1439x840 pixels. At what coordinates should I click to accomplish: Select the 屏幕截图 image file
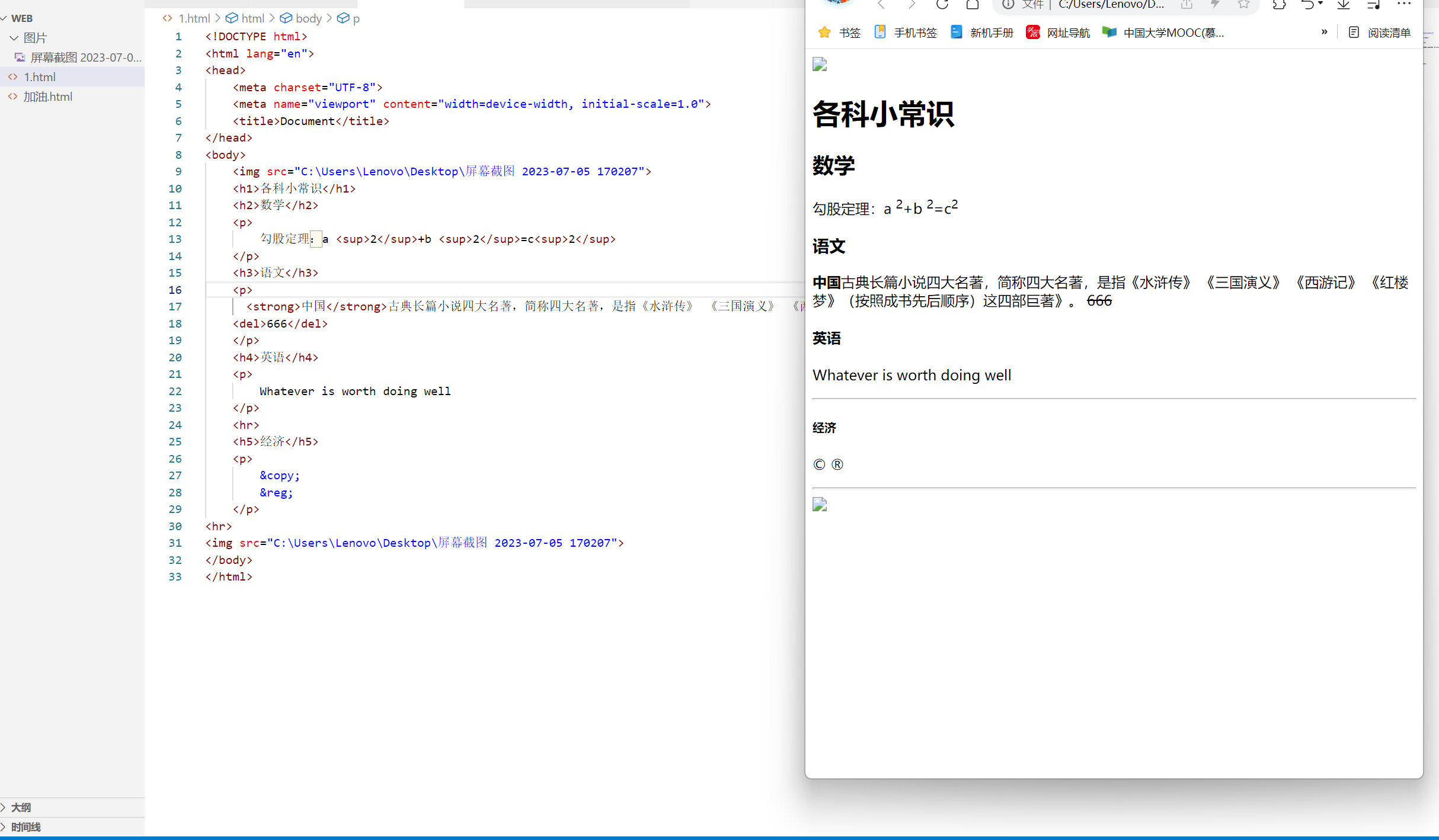click(85, 57)
